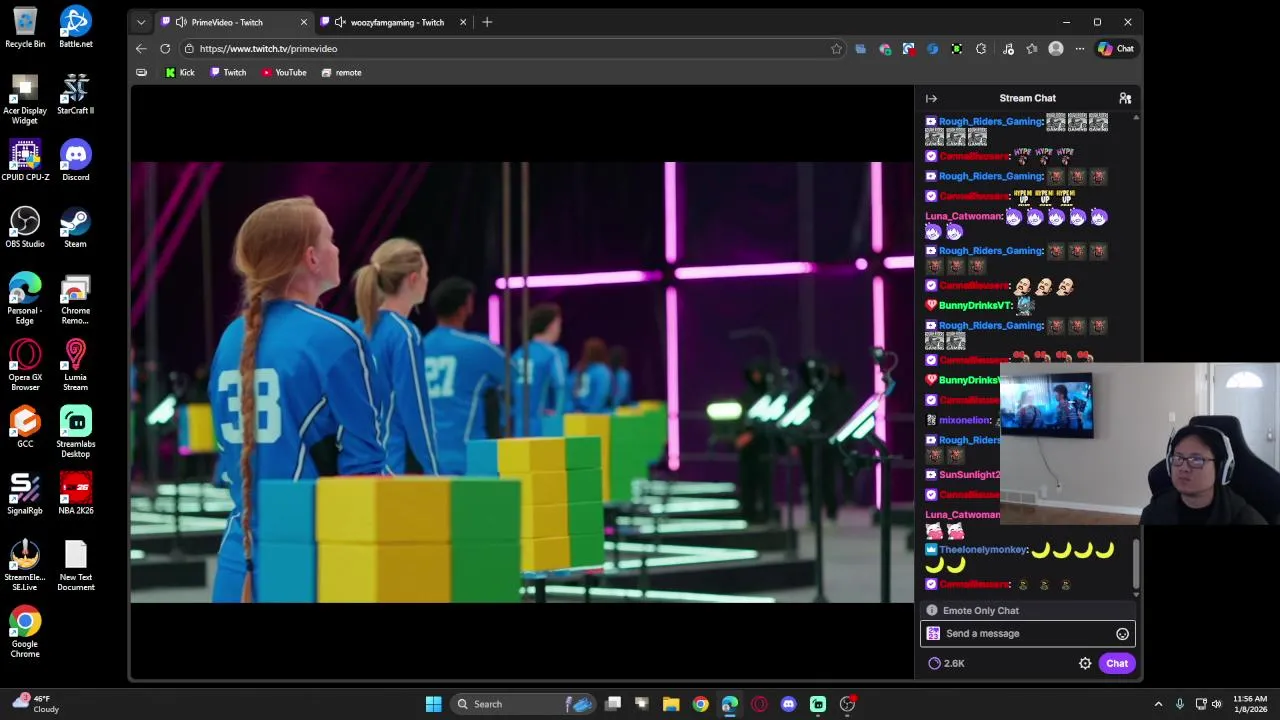
Task: Open the weather widget 46°F Cloudy
Action: [36, 704]
